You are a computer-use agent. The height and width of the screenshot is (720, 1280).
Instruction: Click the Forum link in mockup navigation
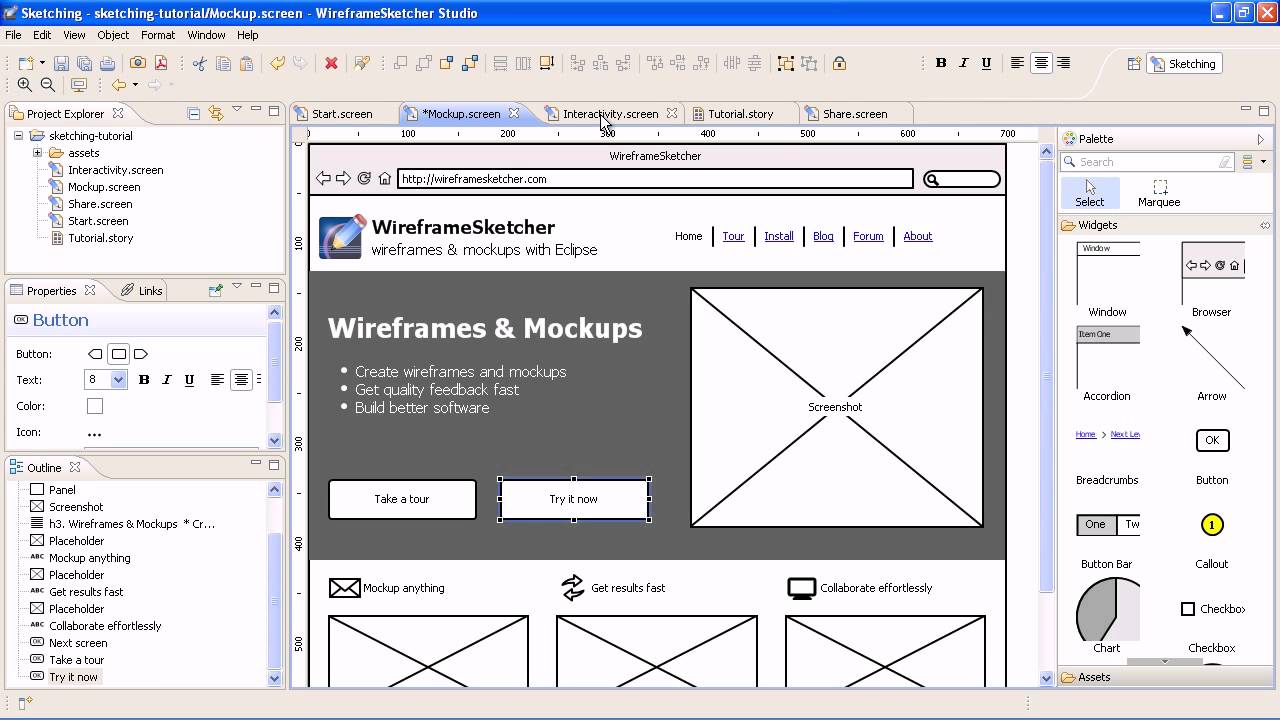click(868, 236)
